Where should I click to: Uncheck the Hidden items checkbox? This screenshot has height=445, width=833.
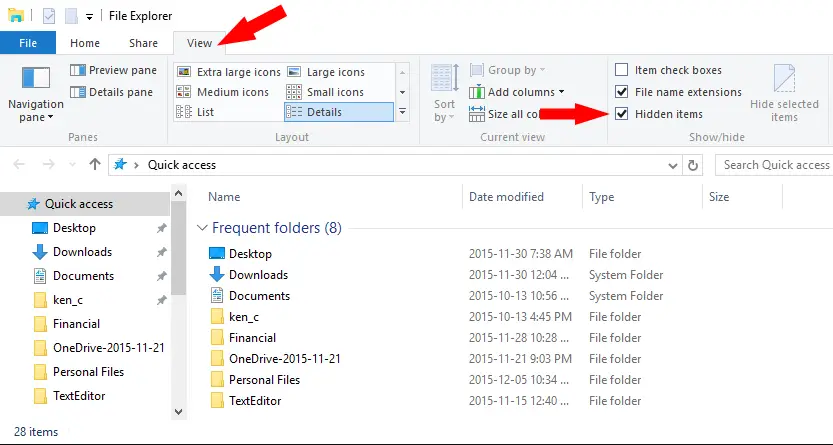tap(622, 114)
